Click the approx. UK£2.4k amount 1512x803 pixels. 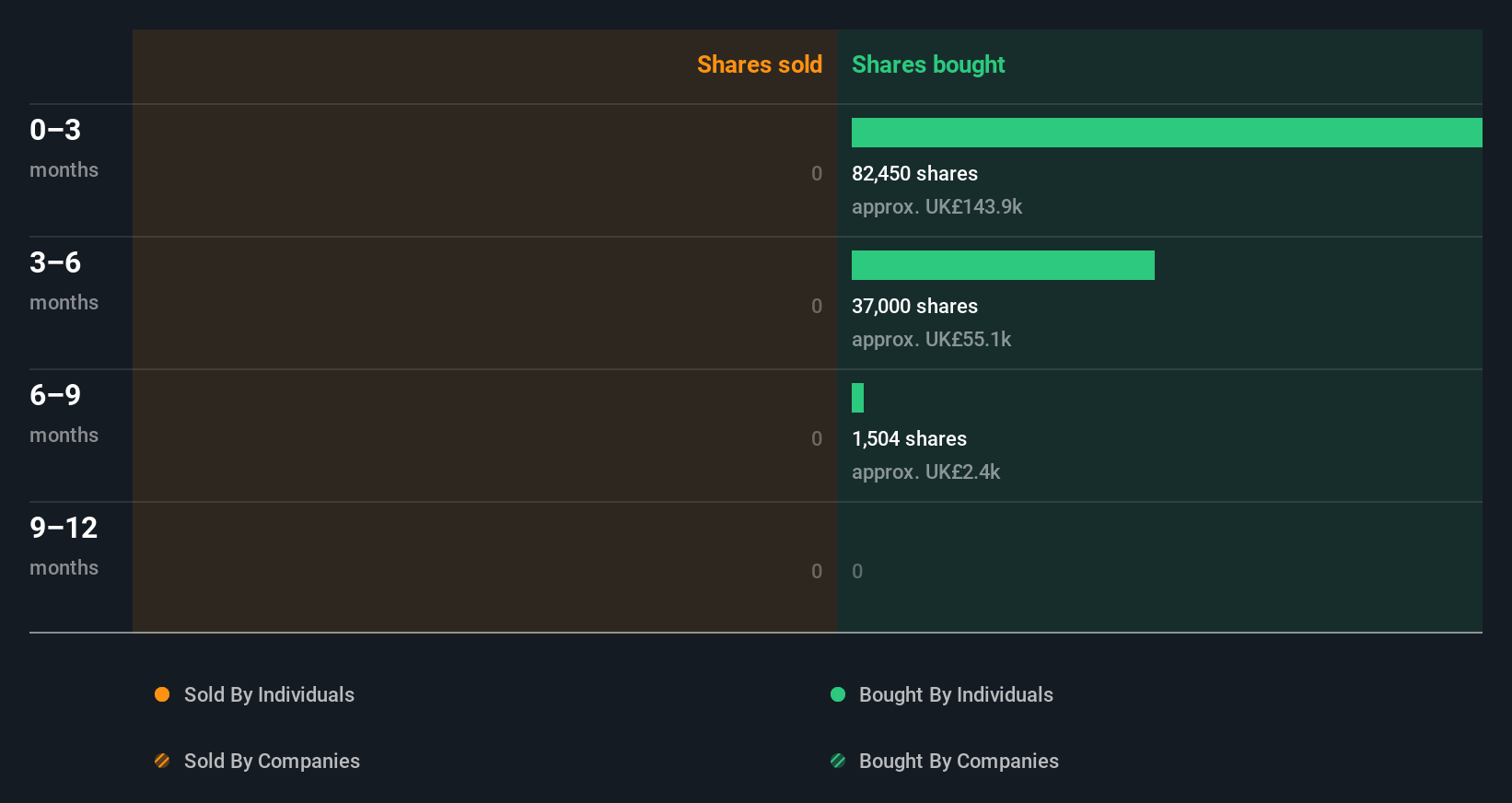pyautogui.click(x=925, y=471)
